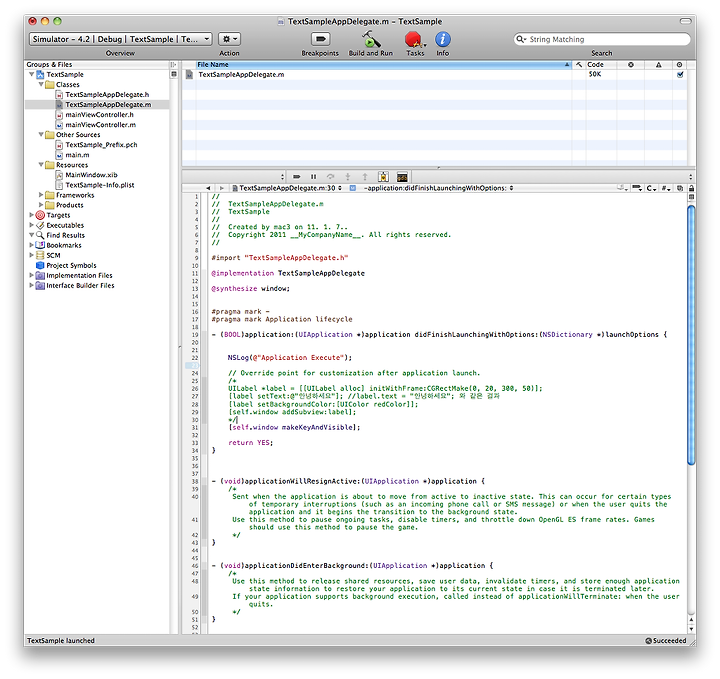Open the included files # popup
The image size is (720, 679).
(x=666, y=188)
